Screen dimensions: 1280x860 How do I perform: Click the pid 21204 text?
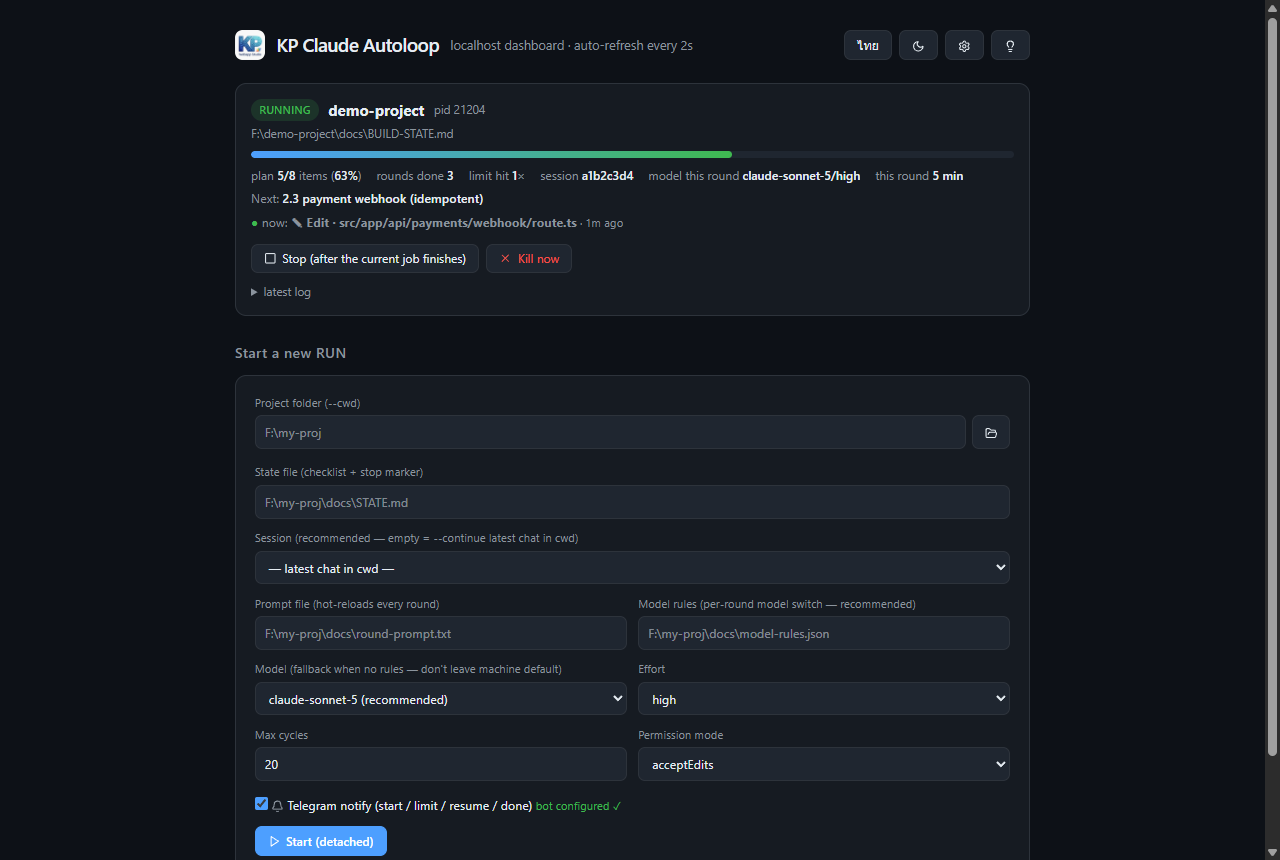(x=460, y=110)
